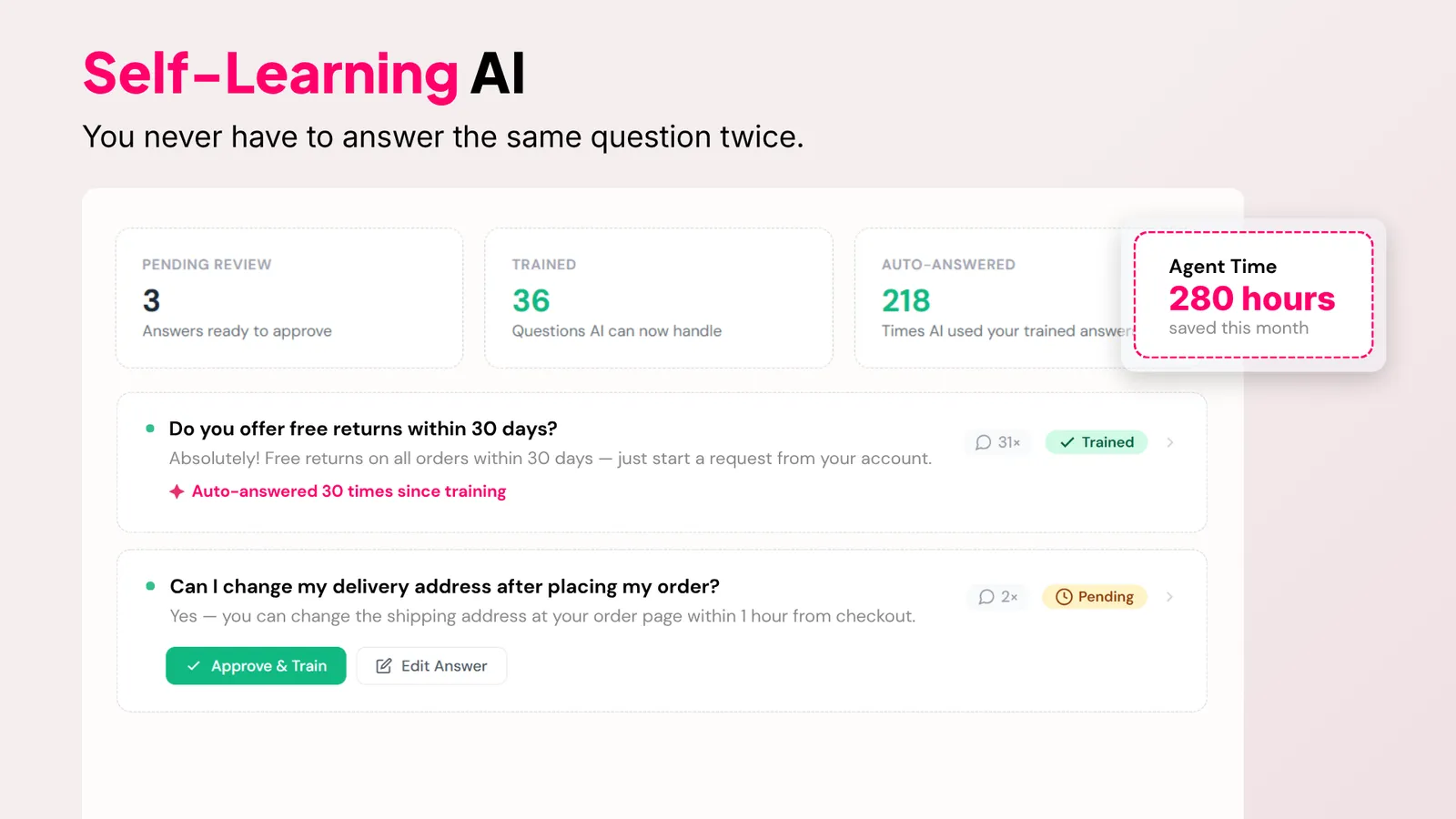Click the Agent Time 280 hours card
1456x819 pixels.
(x=1253, y=295)
